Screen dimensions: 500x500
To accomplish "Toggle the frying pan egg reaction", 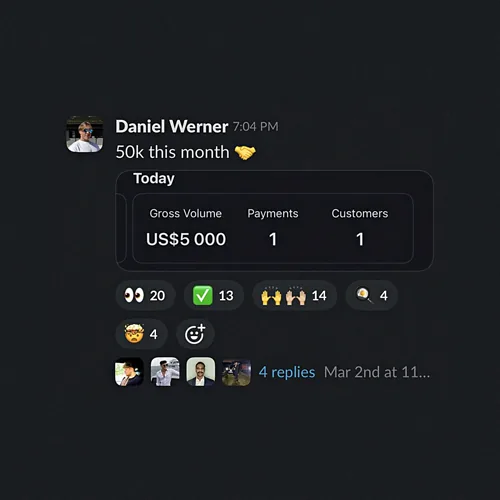I will coord(372,295).
